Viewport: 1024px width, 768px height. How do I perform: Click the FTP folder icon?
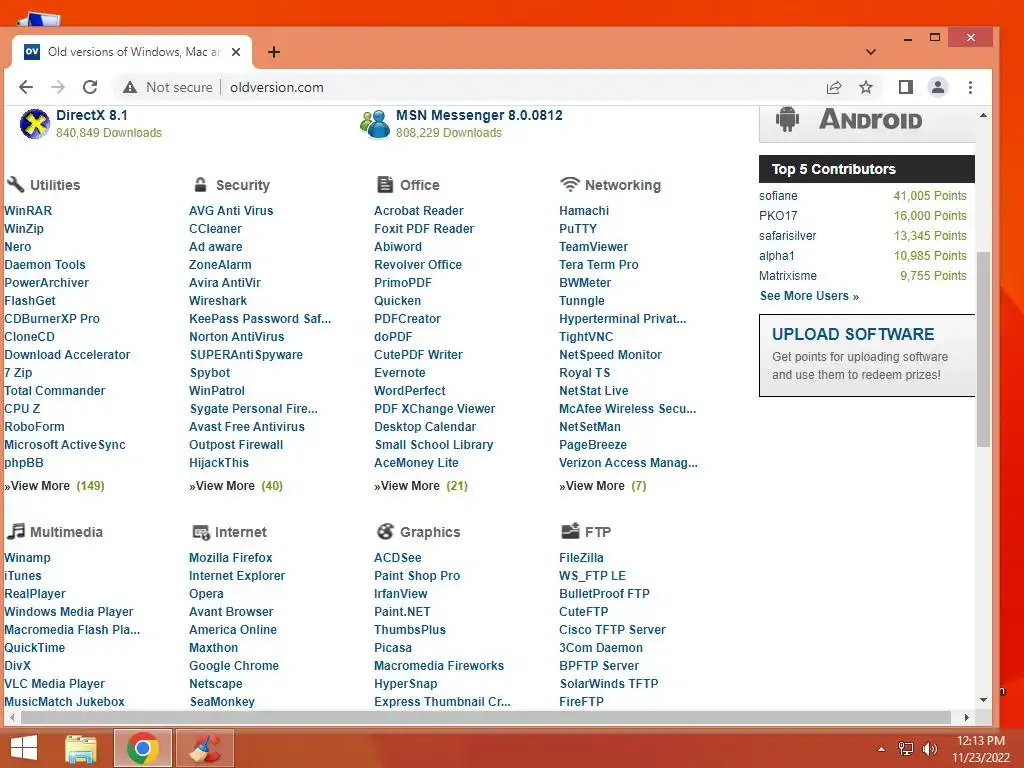570,530
